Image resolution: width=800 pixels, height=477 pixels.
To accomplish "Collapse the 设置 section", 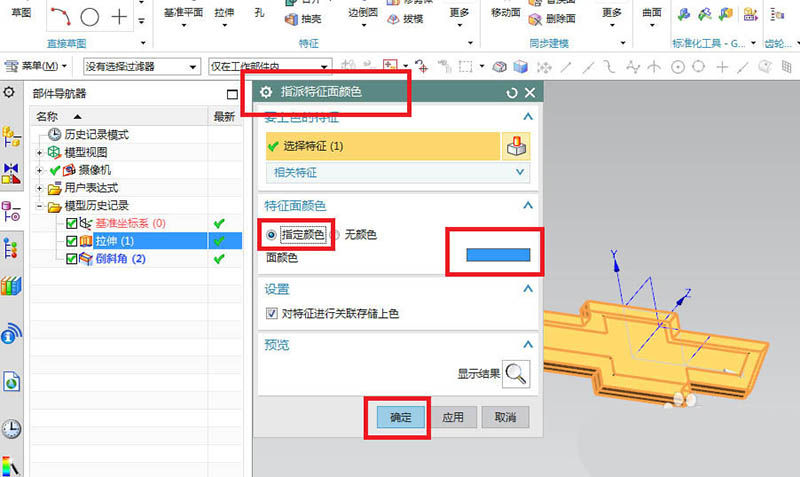I will (528, 289).
